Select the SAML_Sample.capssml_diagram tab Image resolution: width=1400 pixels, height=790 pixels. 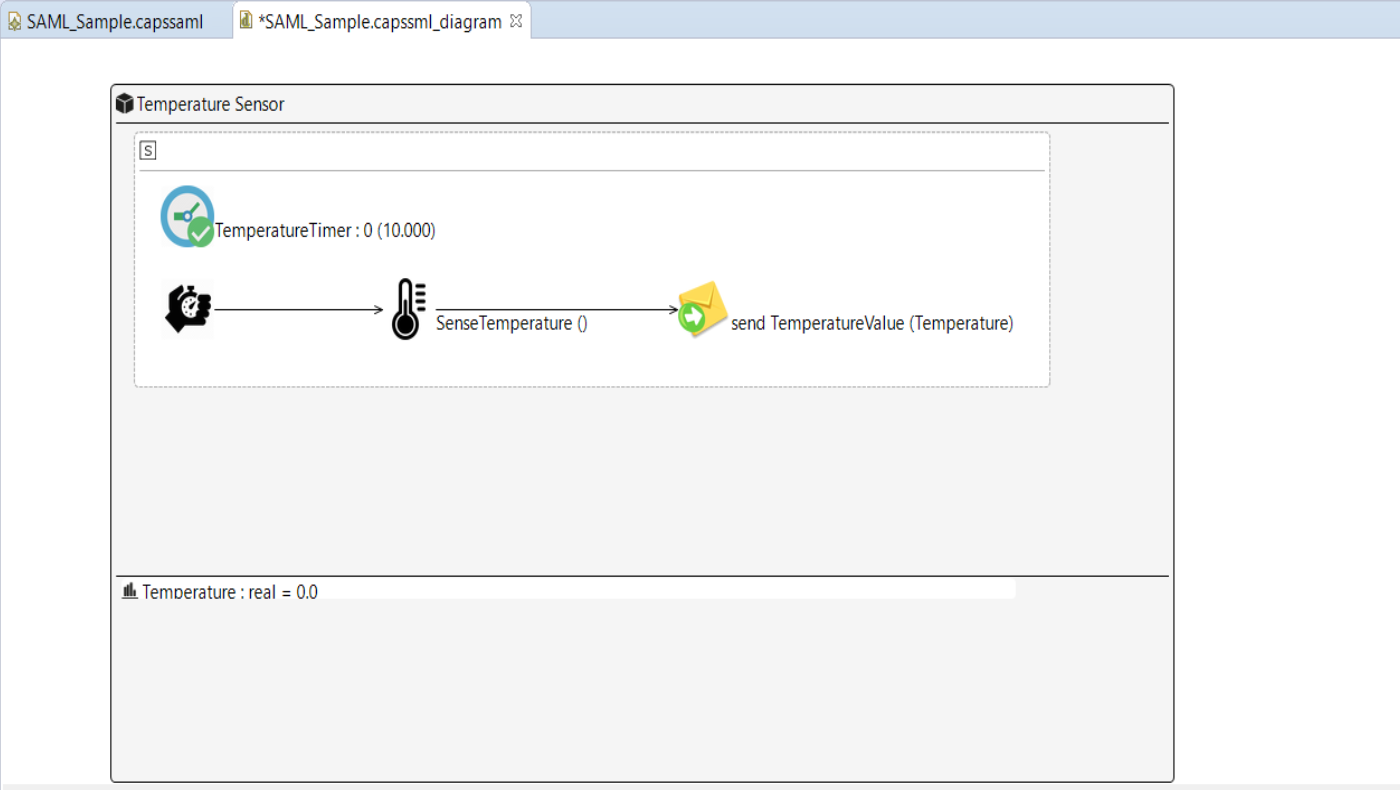click(x=379, y=22)
